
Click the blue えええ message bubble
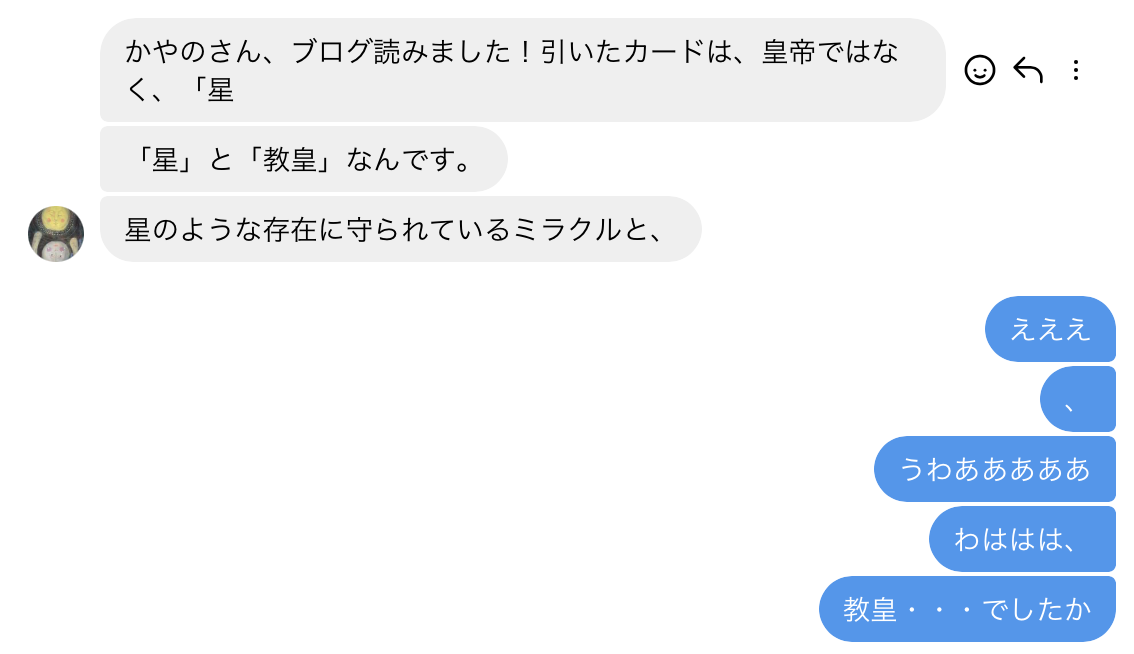[x=1050, y=329]
